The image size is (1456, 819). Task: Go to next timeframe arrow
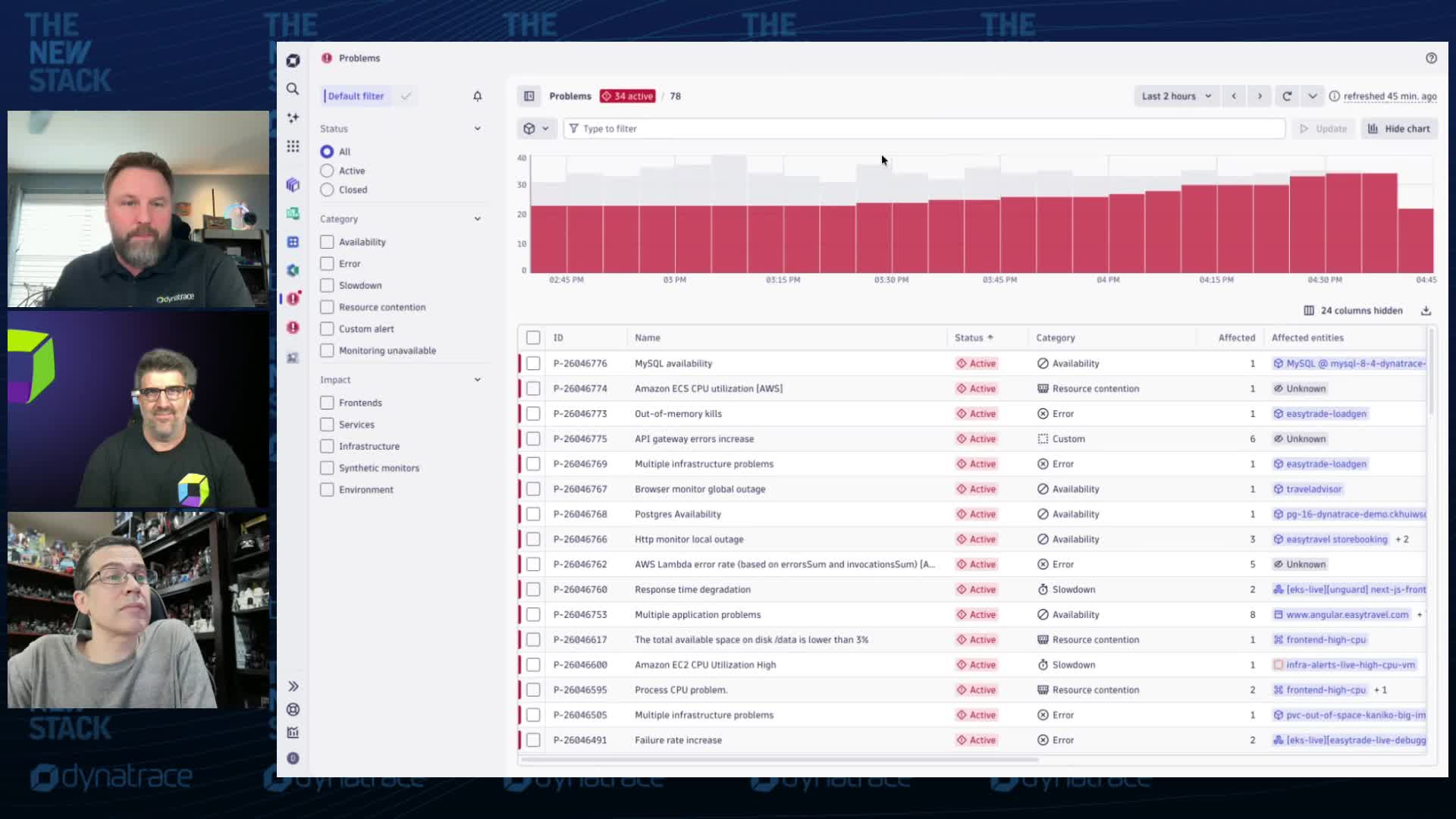[1260, 96]
